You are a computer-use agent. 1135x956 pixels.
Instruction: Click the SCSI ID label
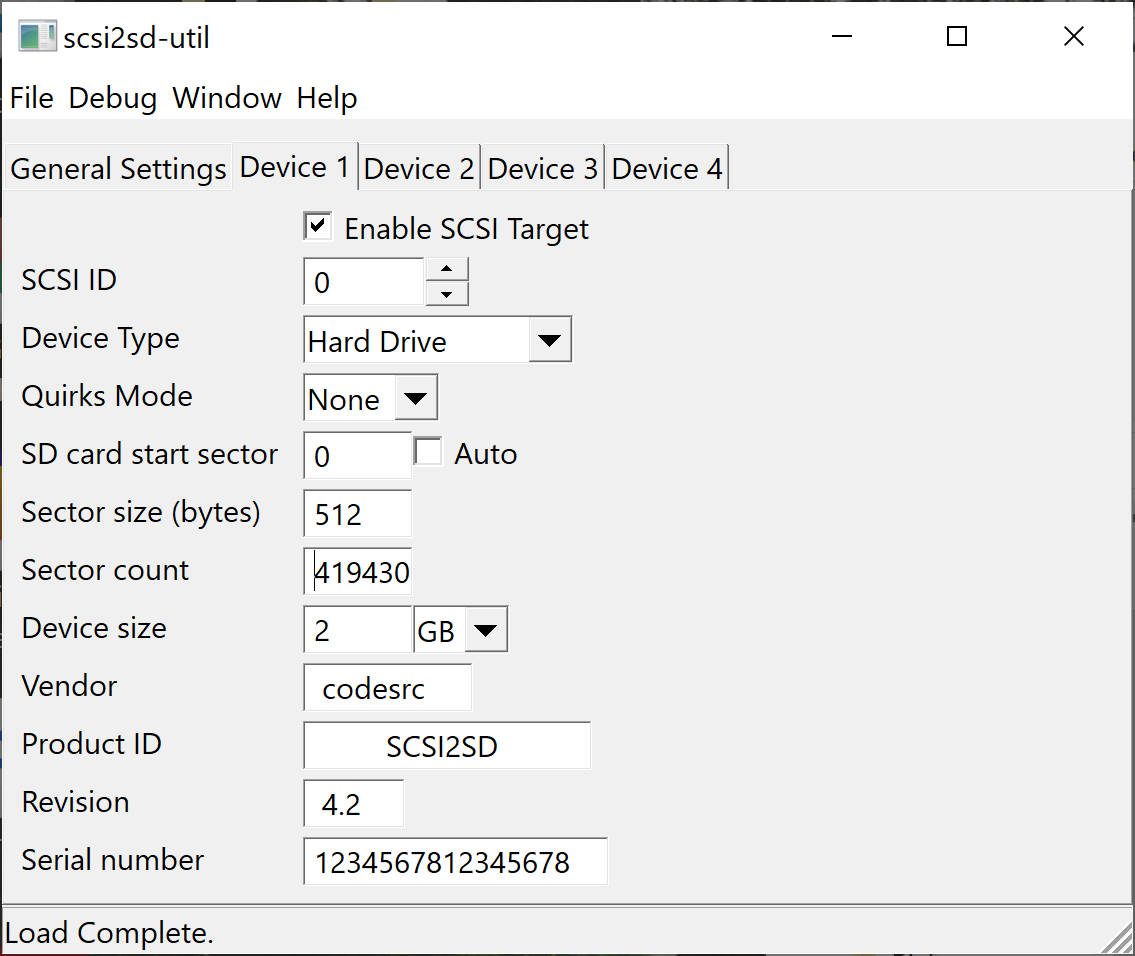[x=69, y=280]
